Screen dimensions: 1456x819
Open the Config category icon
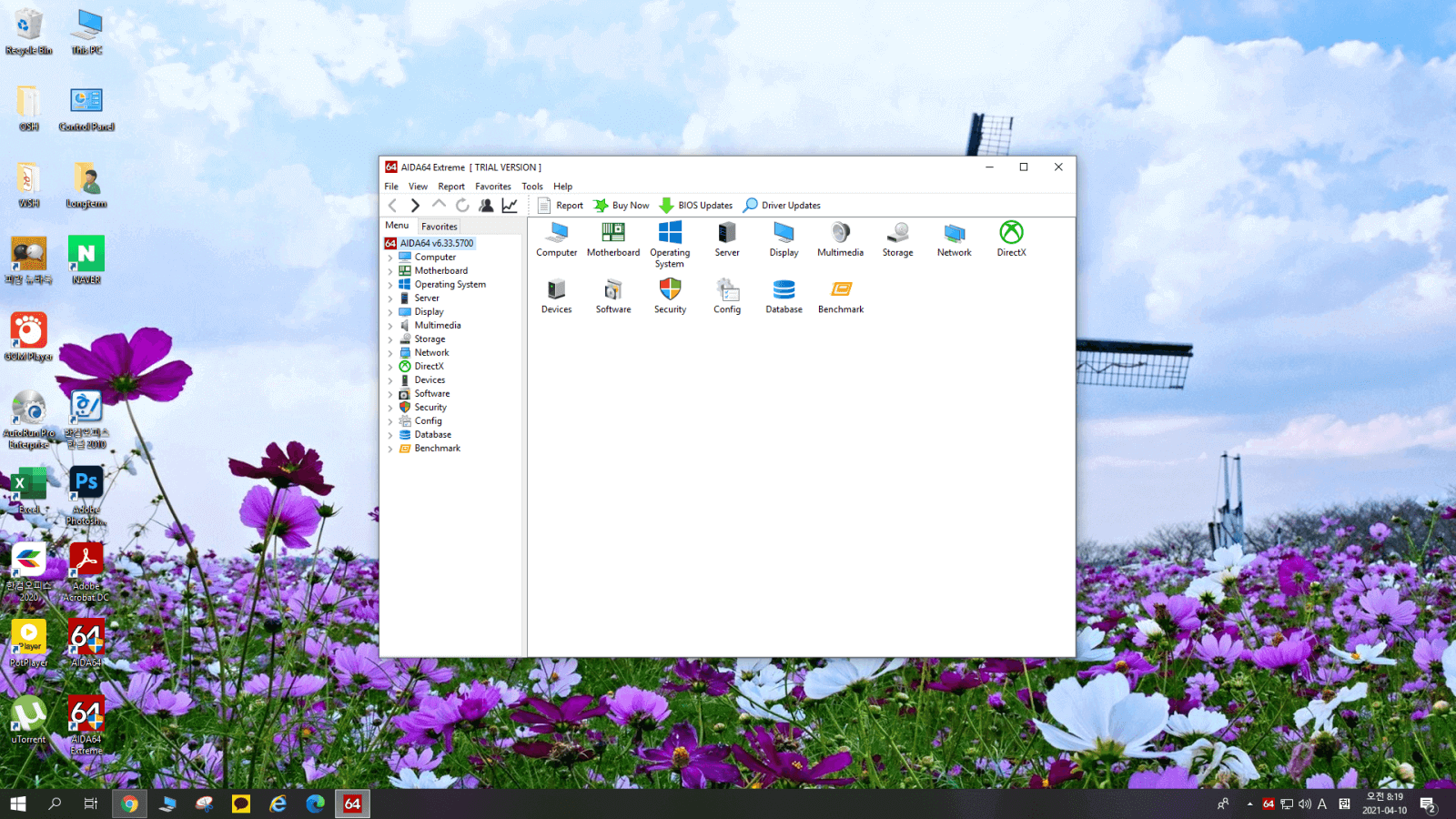tap(727, 297)
